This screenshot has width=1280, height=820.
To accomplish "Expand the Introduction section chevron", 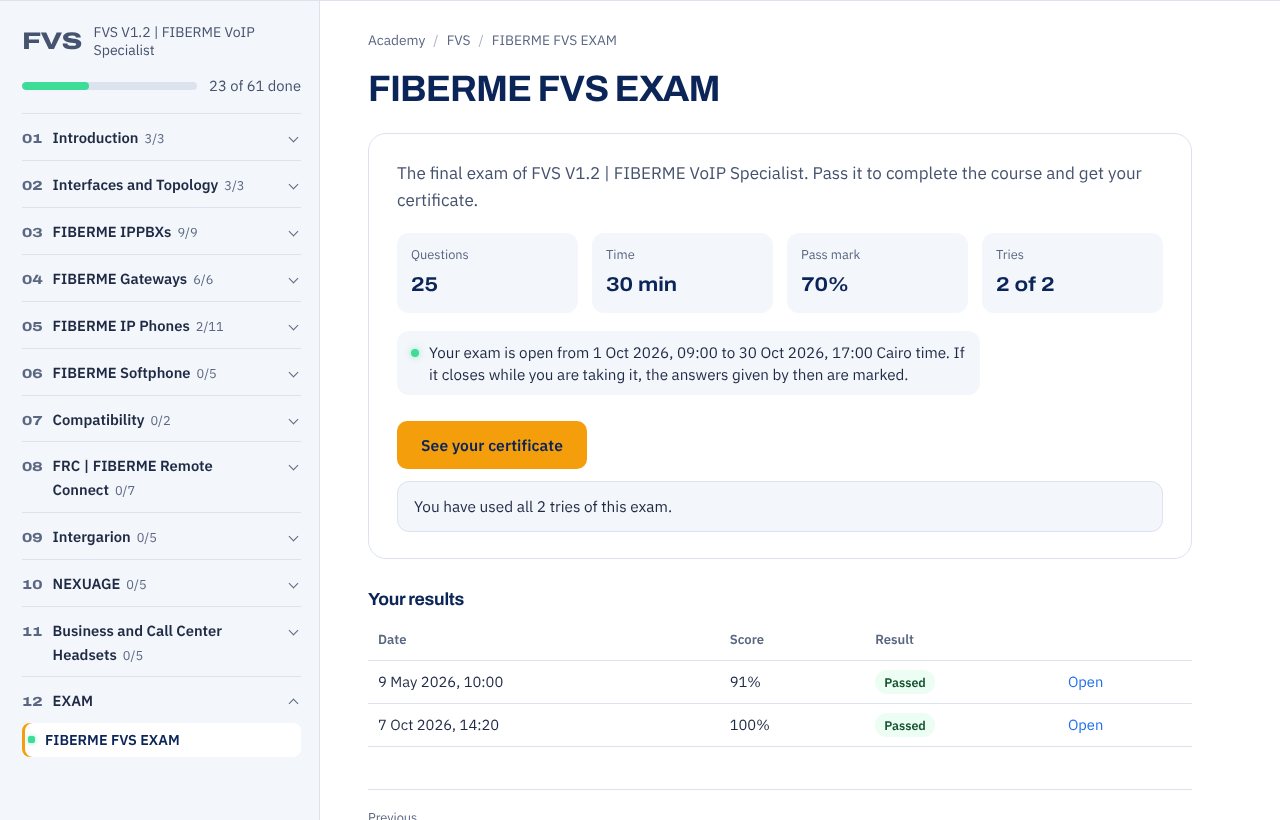I will point(293,139).
